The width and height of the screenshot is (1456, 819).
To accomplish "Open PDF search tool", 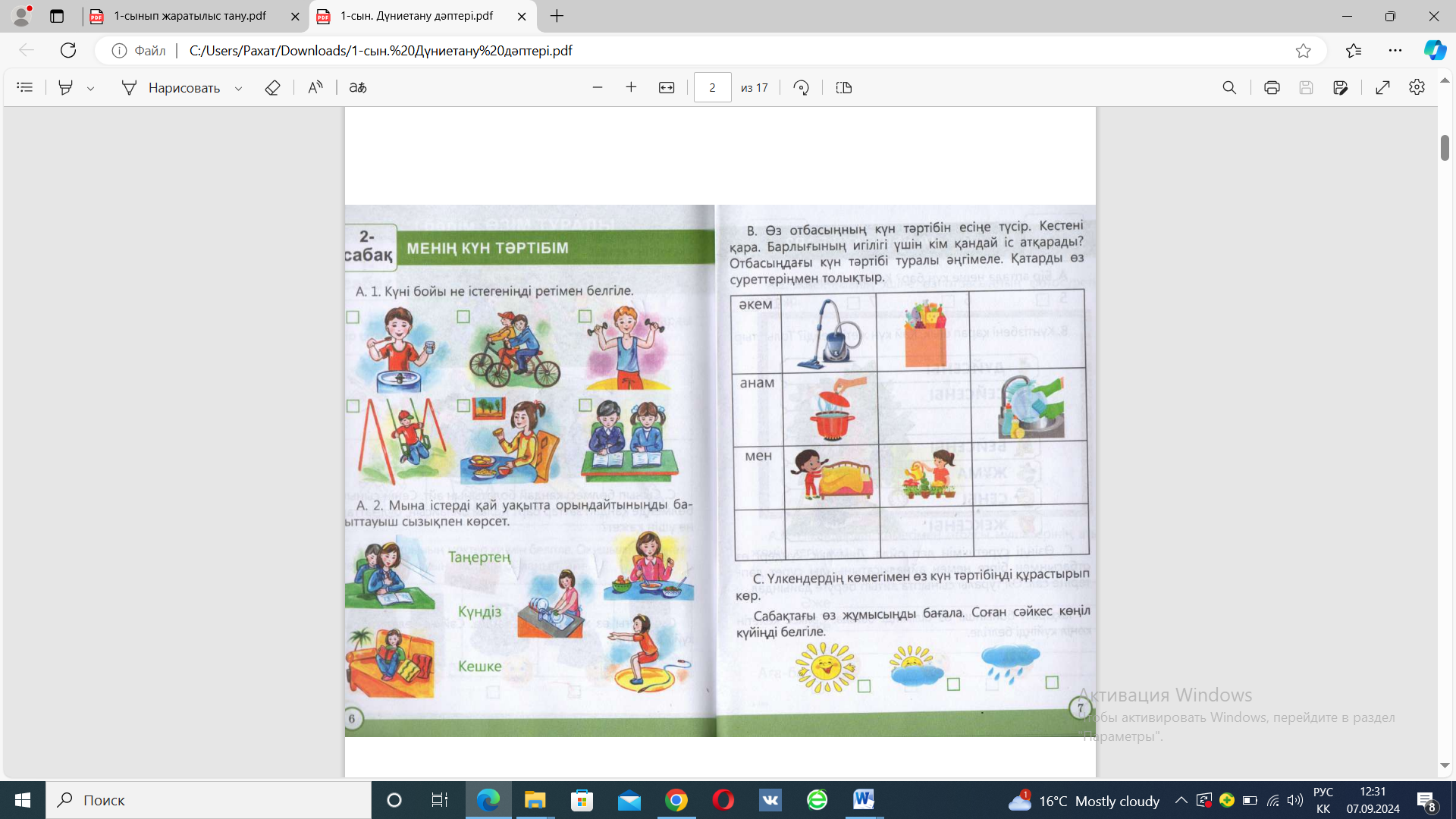I will coord(1229,88).
